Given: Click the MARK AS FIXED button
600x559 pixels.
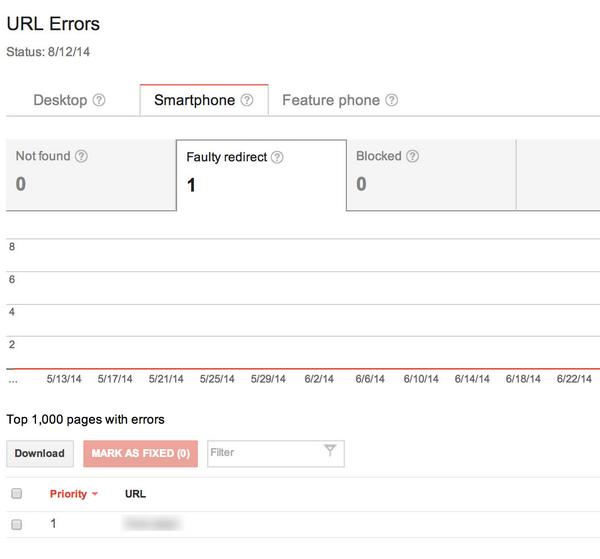Looking at the screenshot, I should (141, 453).
